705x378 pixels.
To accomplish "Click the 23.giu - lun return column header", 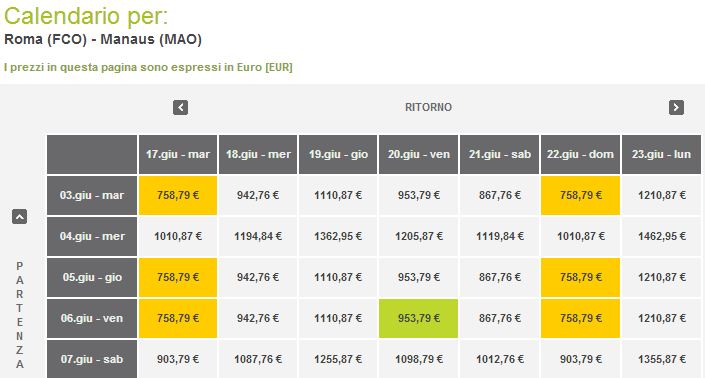I will click(661, 155).
